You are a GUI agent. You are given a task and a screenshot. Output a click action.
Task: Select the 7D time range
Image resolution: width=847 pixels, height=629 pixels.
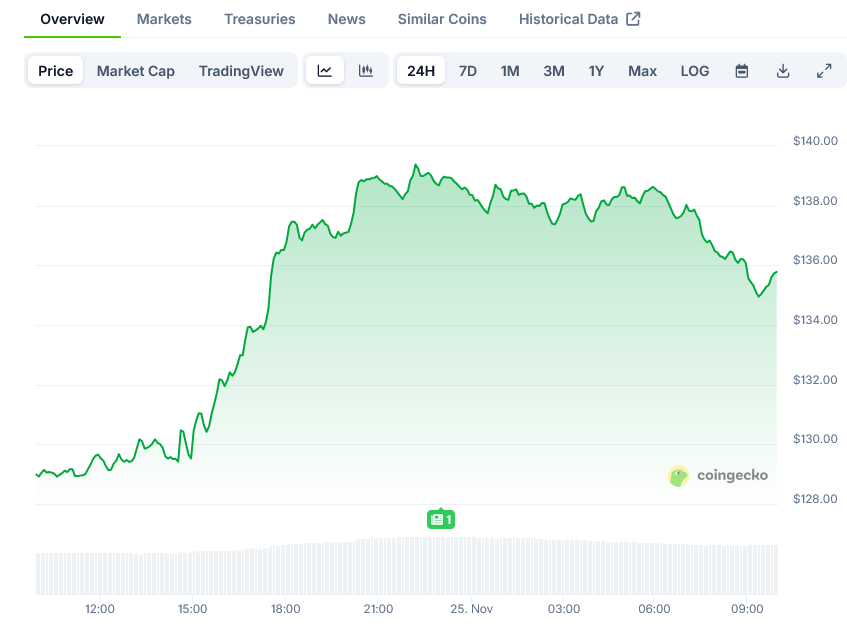[x=467, y=71]
